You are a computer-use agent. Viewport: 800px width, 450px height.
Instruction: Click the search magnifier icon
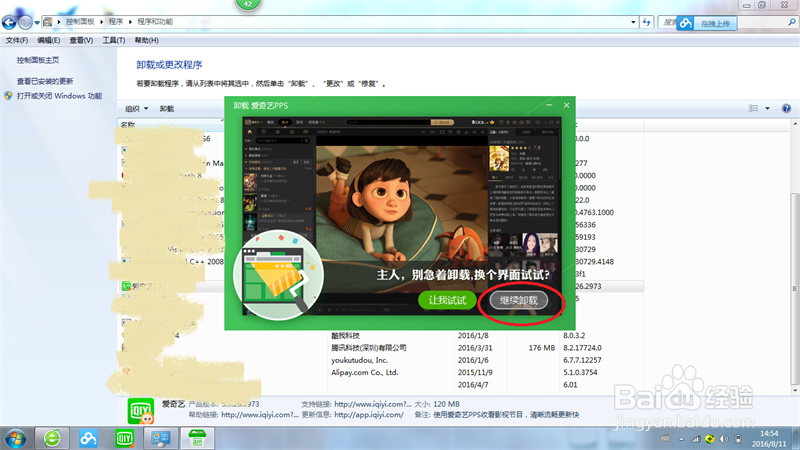click(792, 22)
